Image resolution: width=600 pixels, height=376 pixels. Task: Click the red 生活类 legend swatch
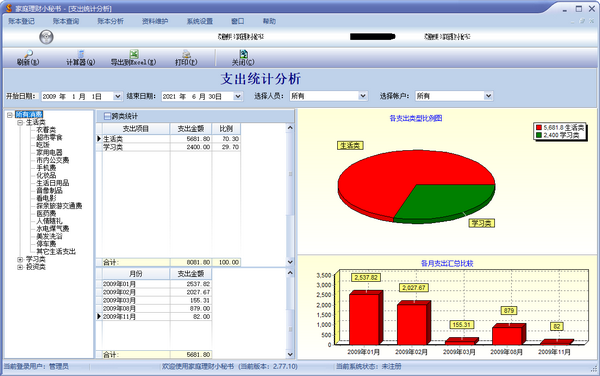(x=539, y=128)
